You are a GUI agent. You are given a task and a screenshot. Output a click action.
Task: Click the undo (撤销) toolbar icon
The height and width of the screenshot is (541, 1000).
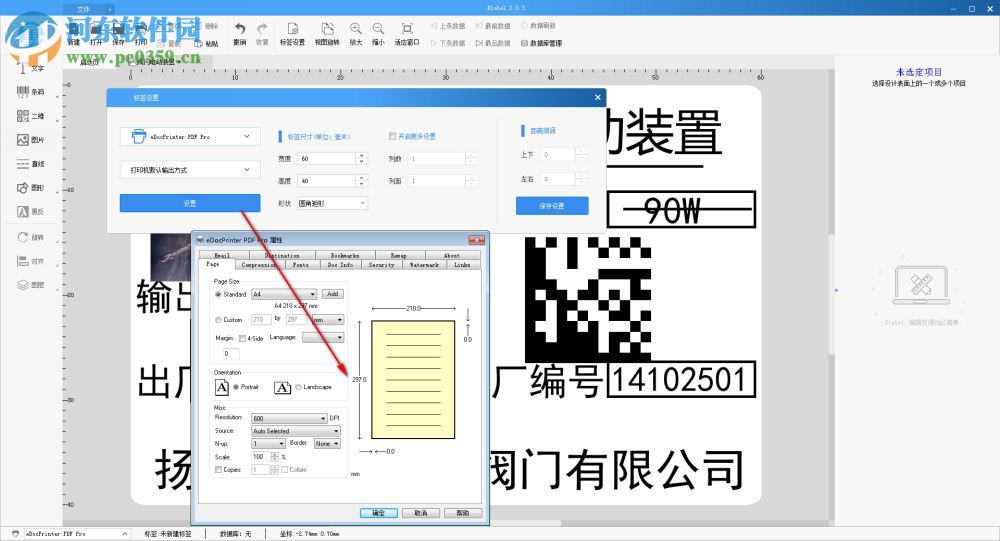click(240, 29)
